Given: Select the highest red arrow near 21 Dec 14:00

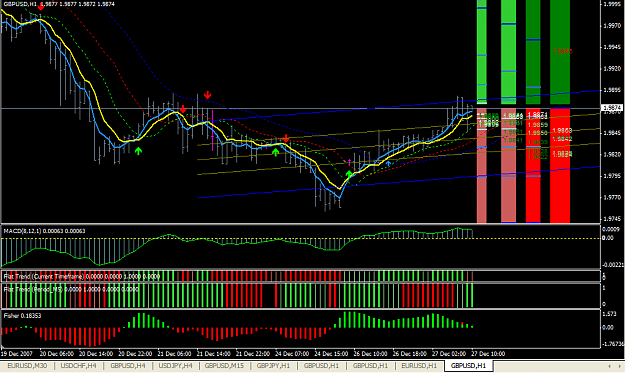Looking at the screenshot, I should 207,95.
